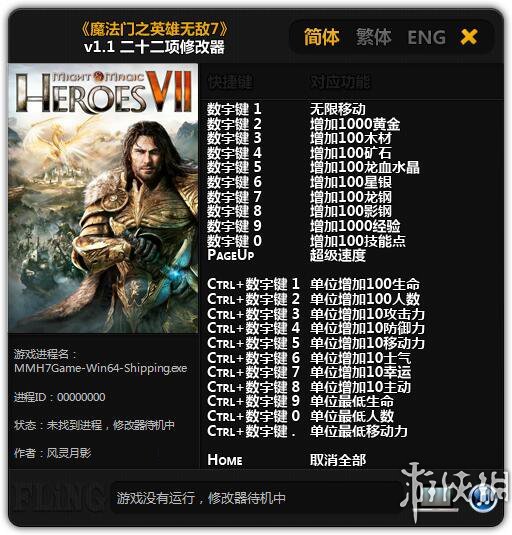
Task: Select 单位增加100生命 option
Action: (x=365, y=284)
